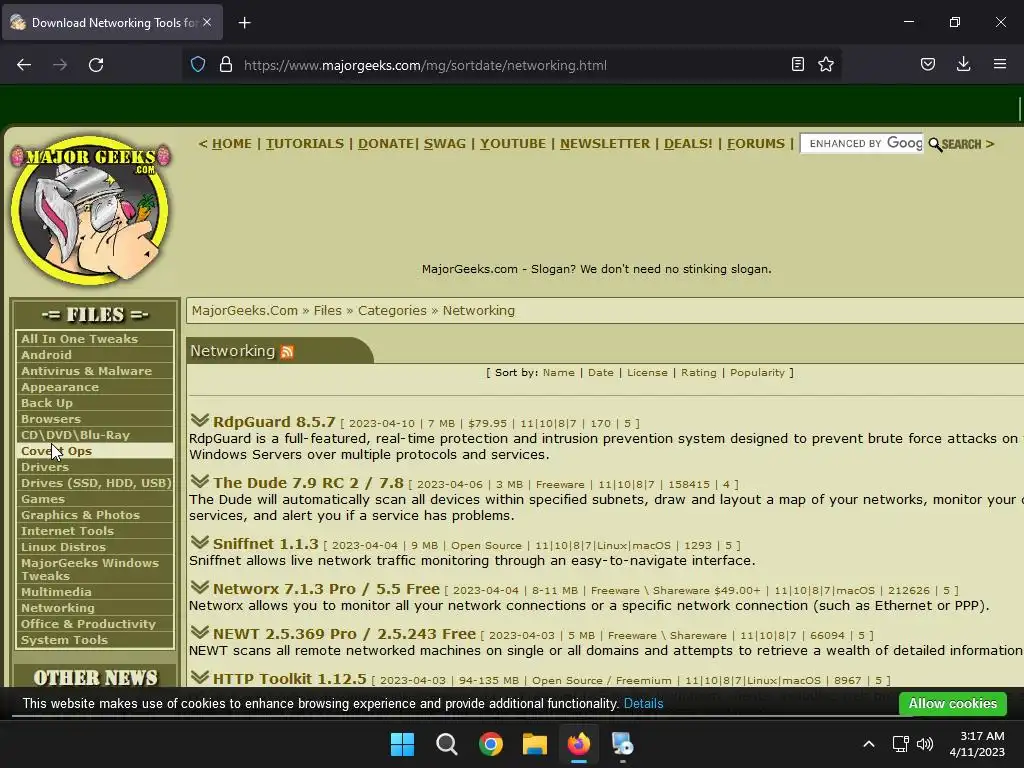Show hidden system tray icons
This screenshot has width=1024, height=768.
pos(869,744)
